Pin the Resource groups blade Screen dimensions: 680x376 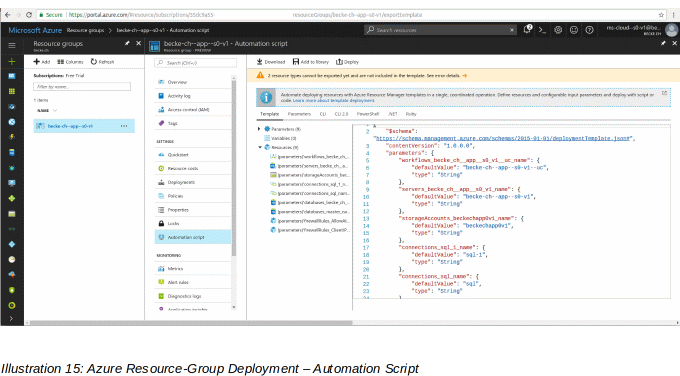(x=127, y=43)
